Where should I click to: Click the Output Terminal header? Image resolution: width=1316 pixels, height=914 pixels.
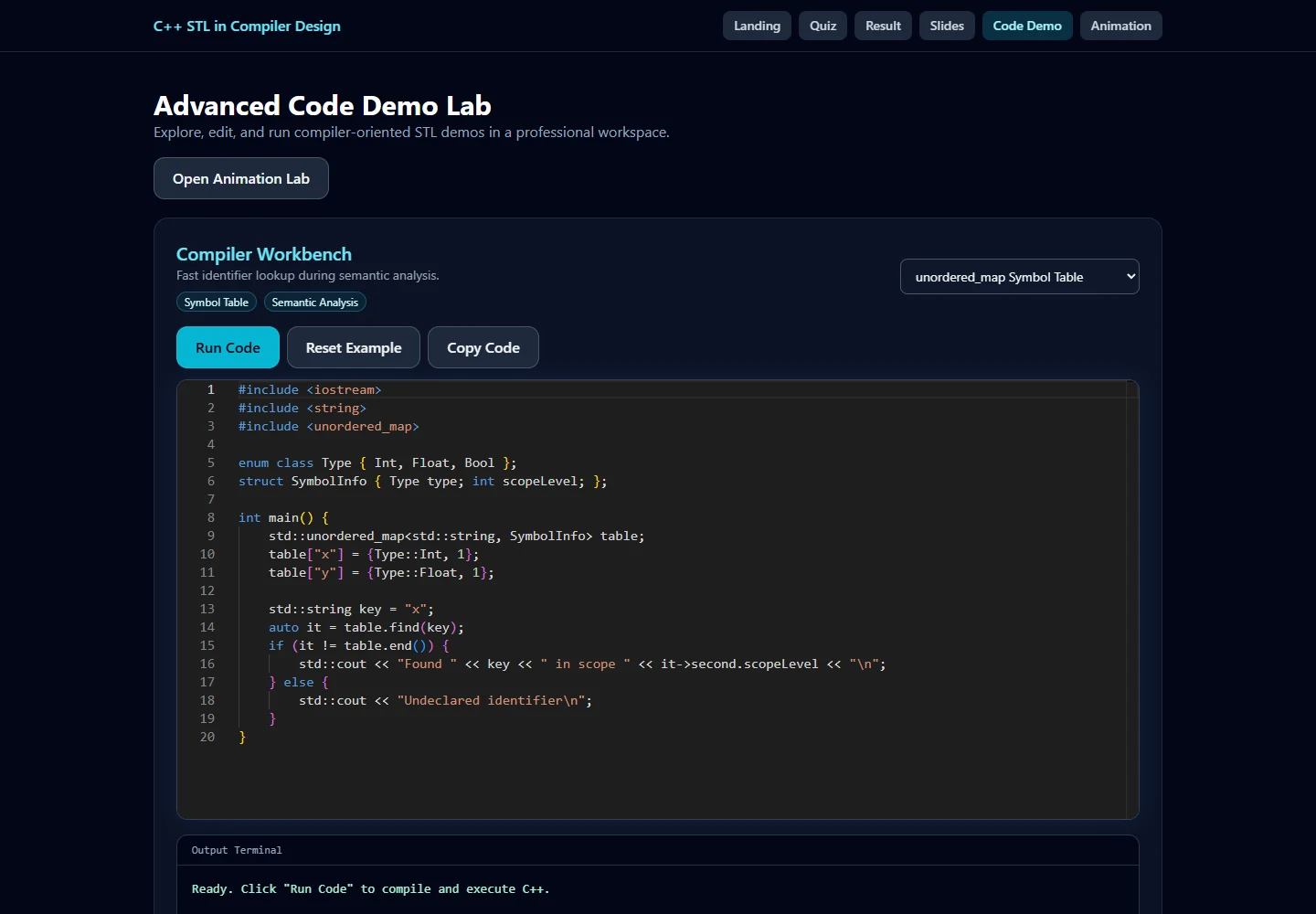pos(658,850)
